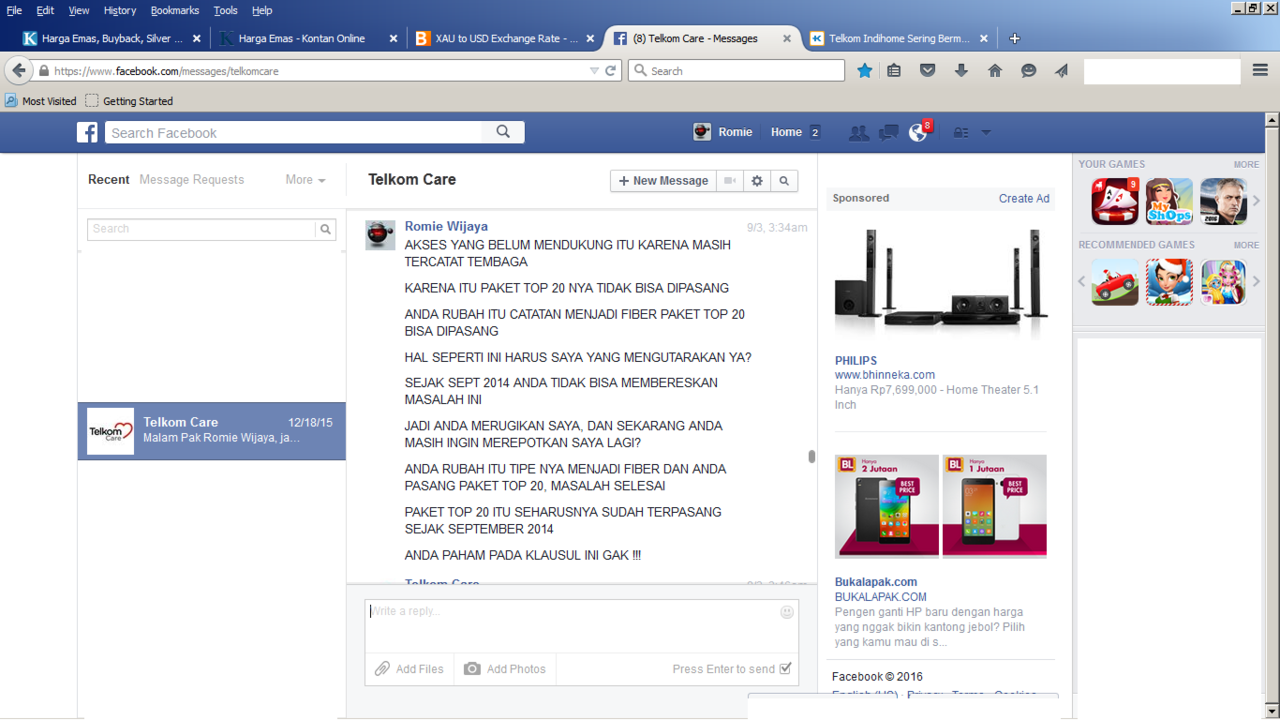The image size is (1280, 720).
Task: Click the paper-plane share icon in toolbar
Action: pos(1061,71)
